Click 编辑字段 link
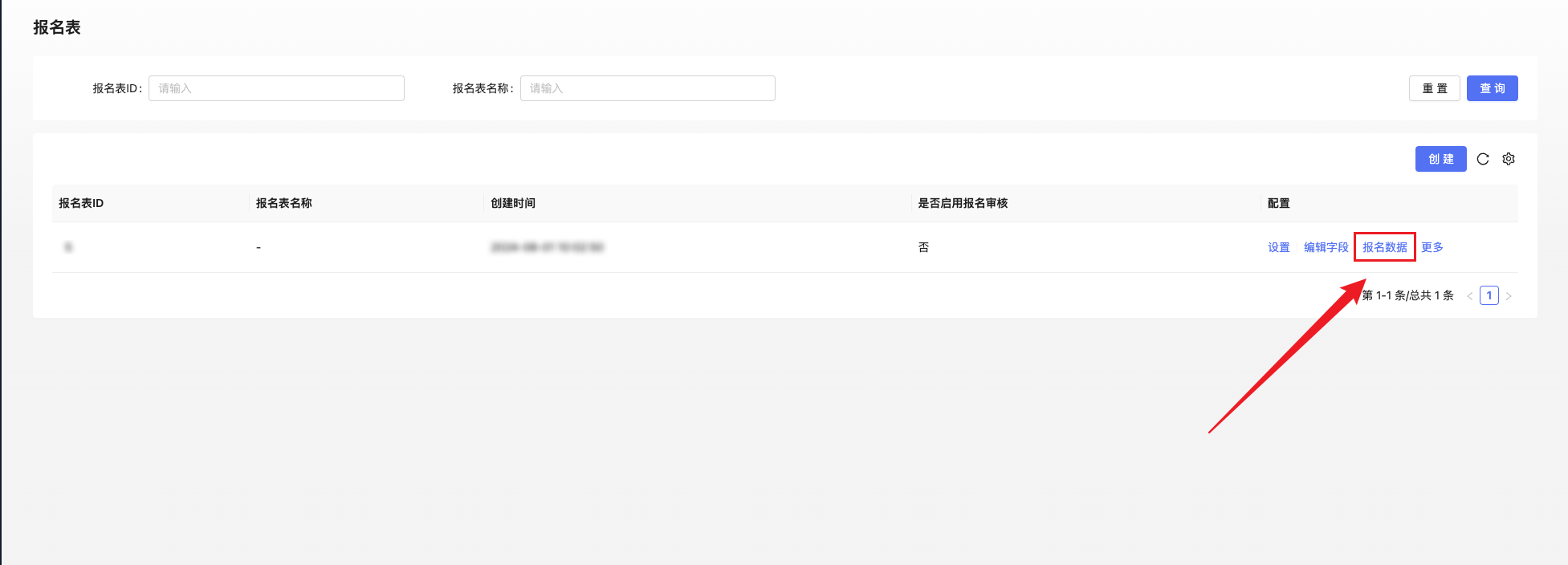Viewport: 1568px width, 565px height. click(1326, 247)
